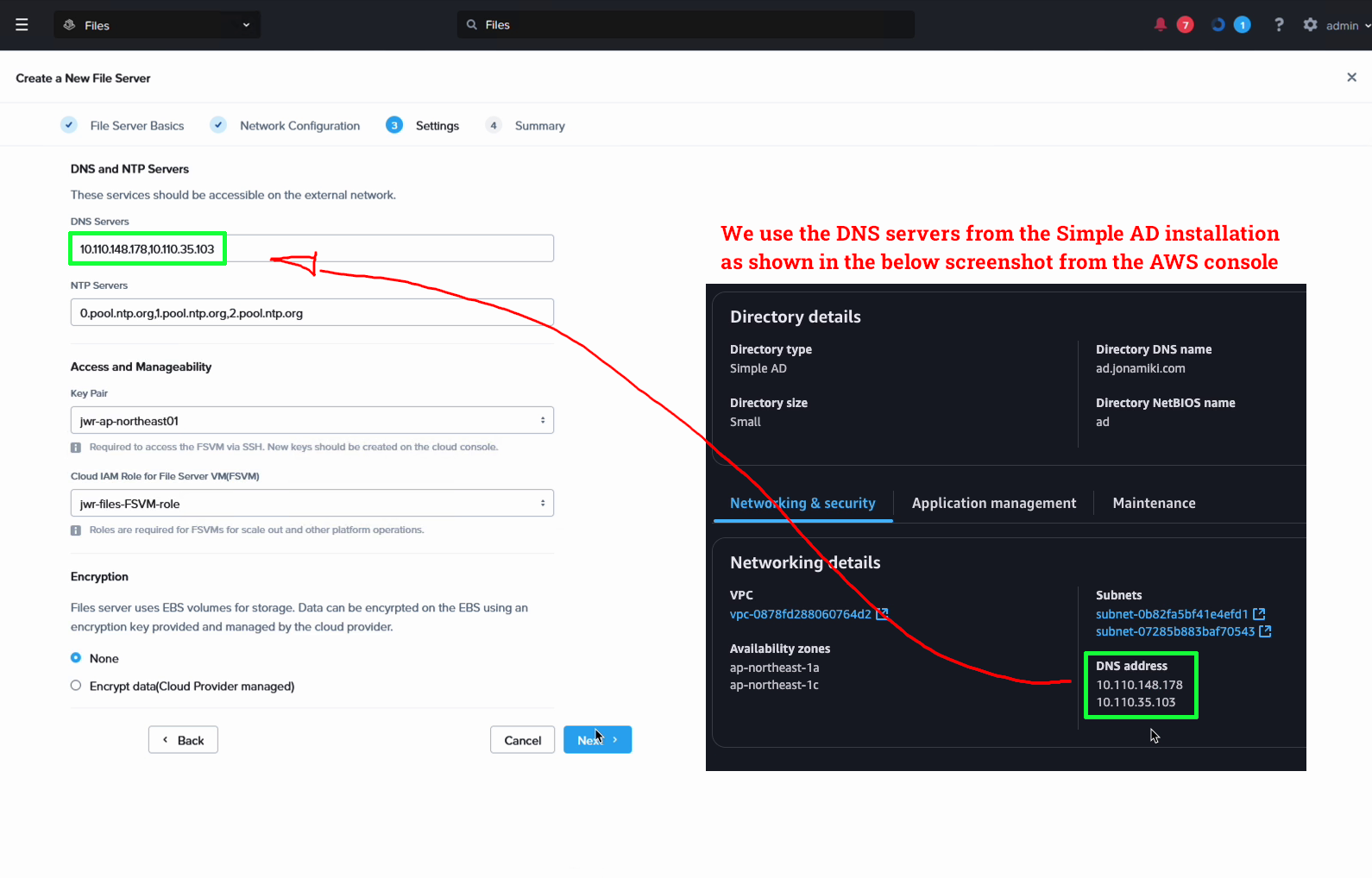Viewport: 1372px width, 878px height.
Task: Go to Network Configuration step
Action: pos(286,126)
